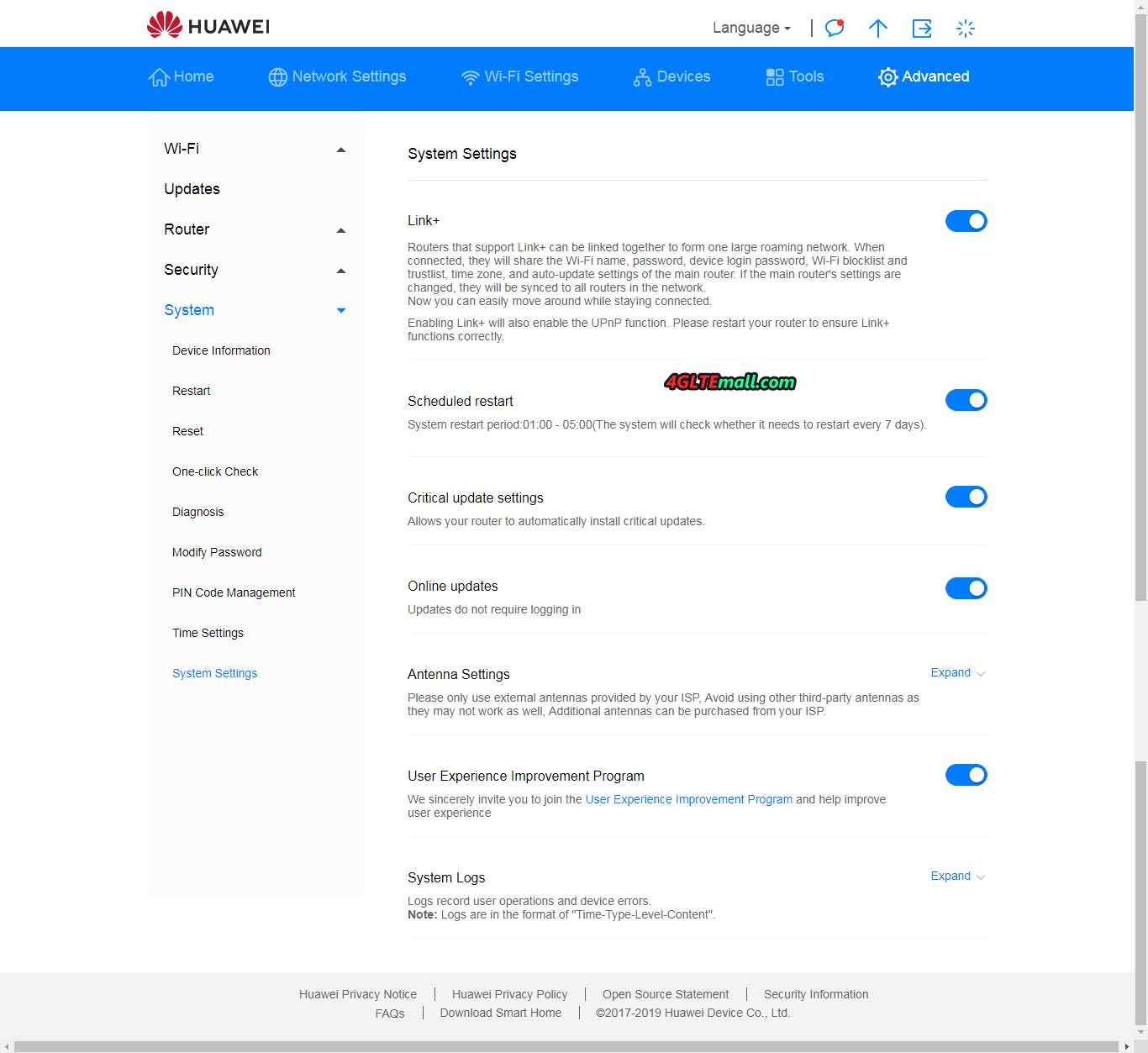Click the logout icon in header
Image resolution: width=1148 pixels, height=1053 pixels.
pos(922,29)
